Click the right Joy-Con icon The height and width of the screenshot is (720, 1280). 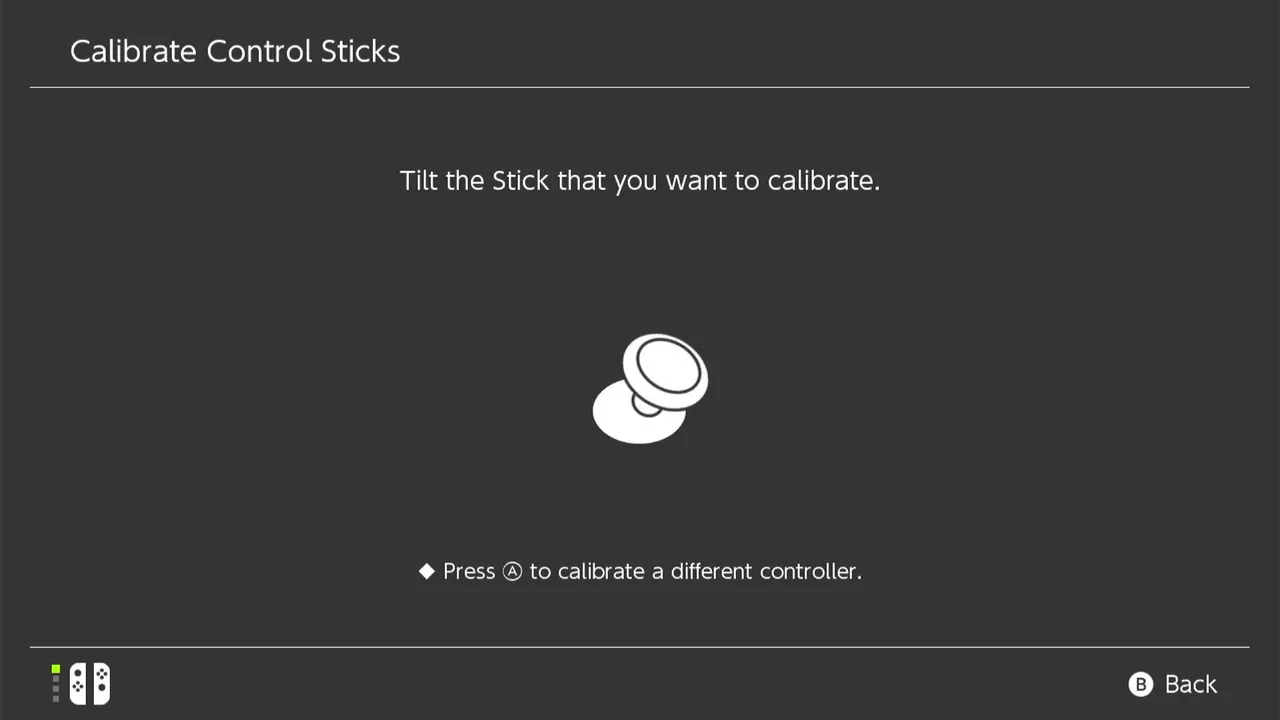[x=101, y=684]
